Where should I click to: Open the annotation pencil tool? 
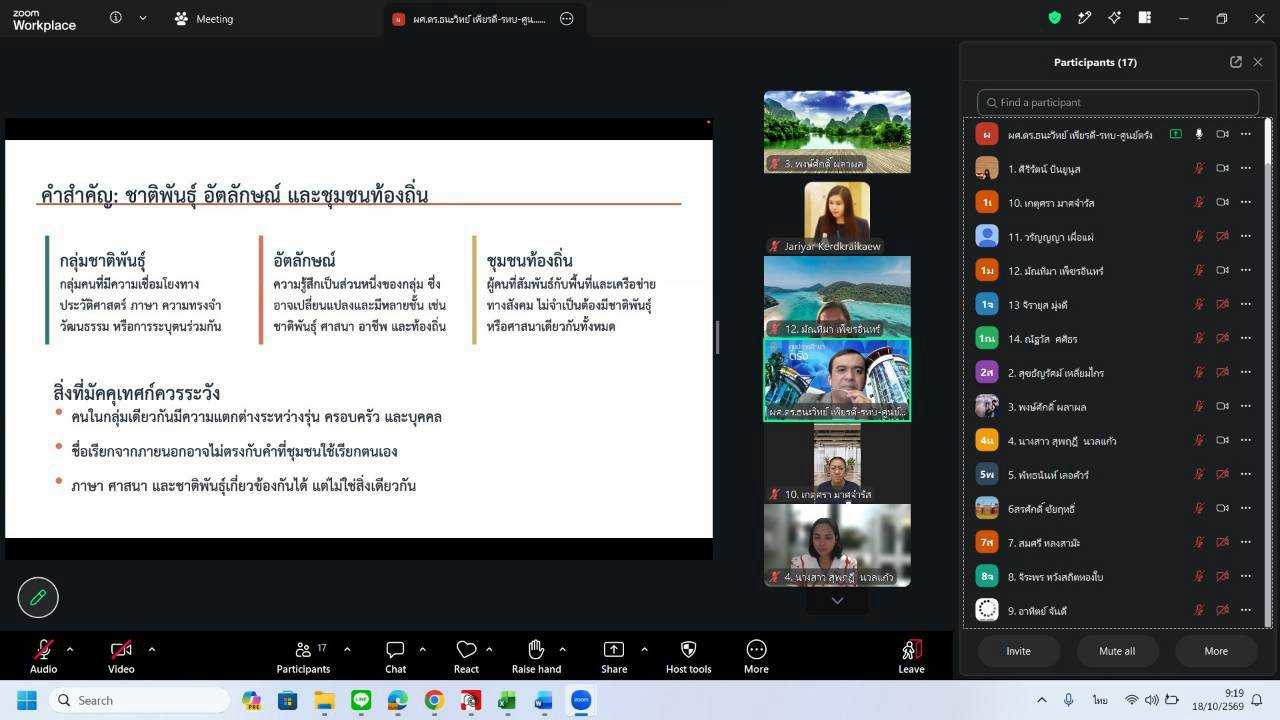tap(38, 597)
